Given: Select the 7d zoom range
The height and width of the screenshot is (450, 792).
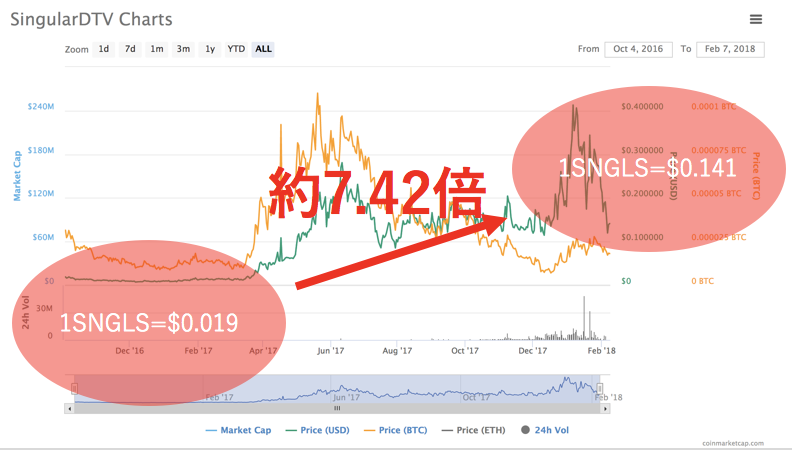Looking at the screenshot, I should pyautogui.click(x=130, y=49).
